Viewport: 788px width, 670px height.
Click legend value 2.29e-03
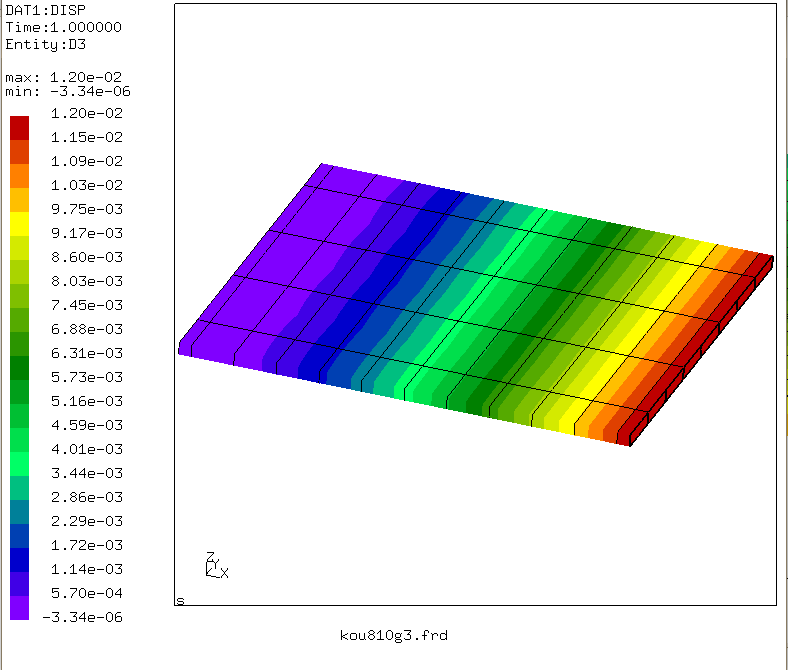pos(87,521)
